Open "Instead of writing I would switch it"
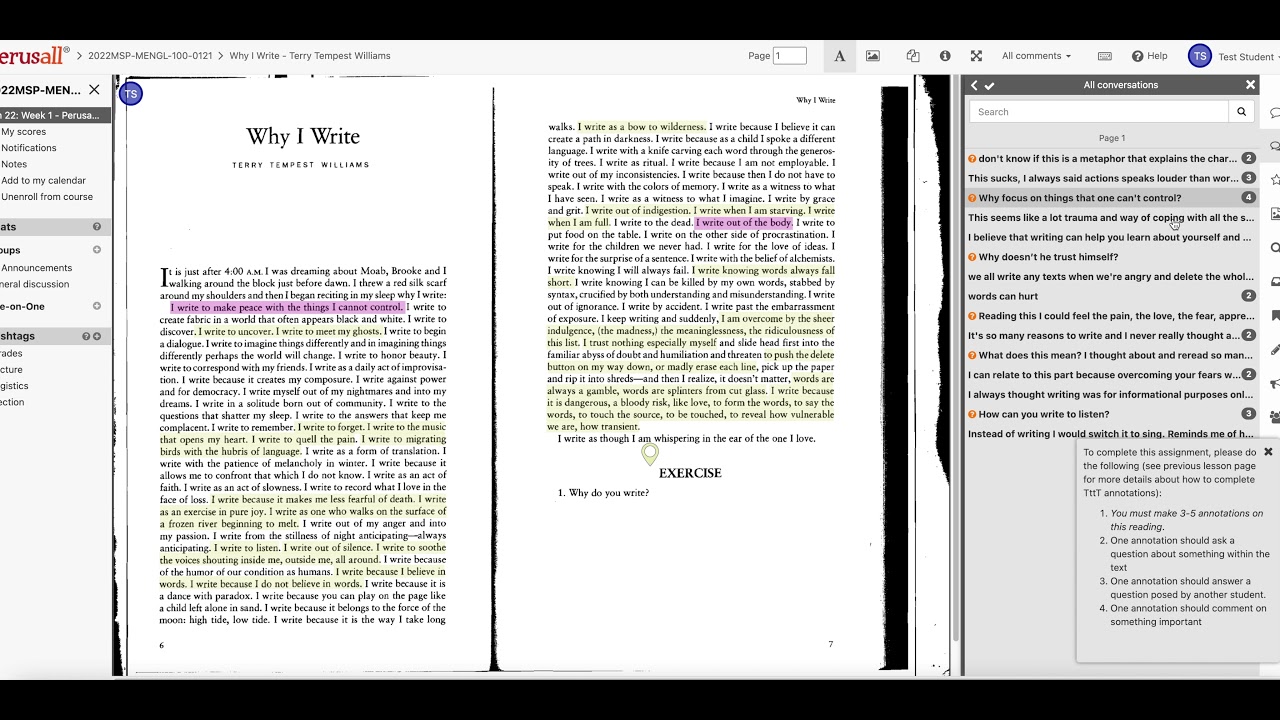The image size is (1280, 720). (x=1111, y=434)
